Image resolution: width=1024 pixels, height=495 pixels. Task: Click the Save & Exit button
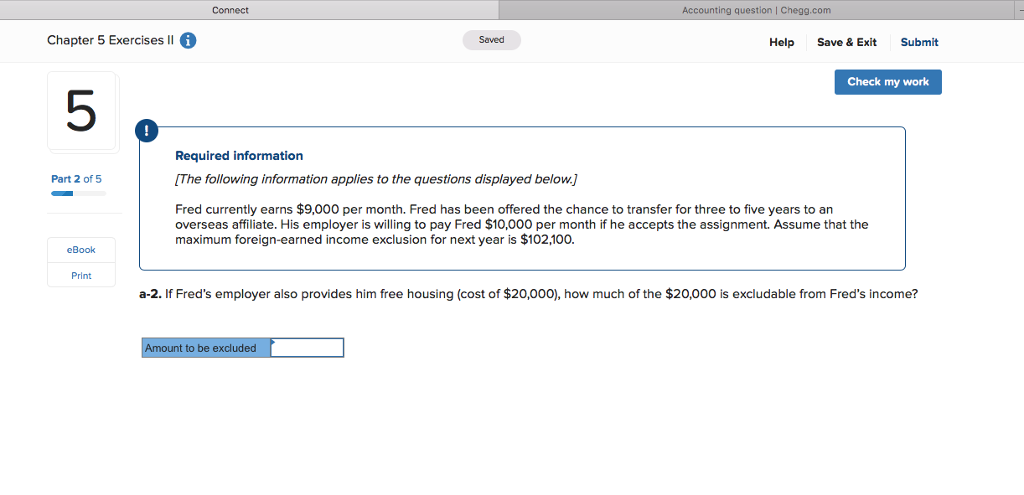(x=846, y=42)
